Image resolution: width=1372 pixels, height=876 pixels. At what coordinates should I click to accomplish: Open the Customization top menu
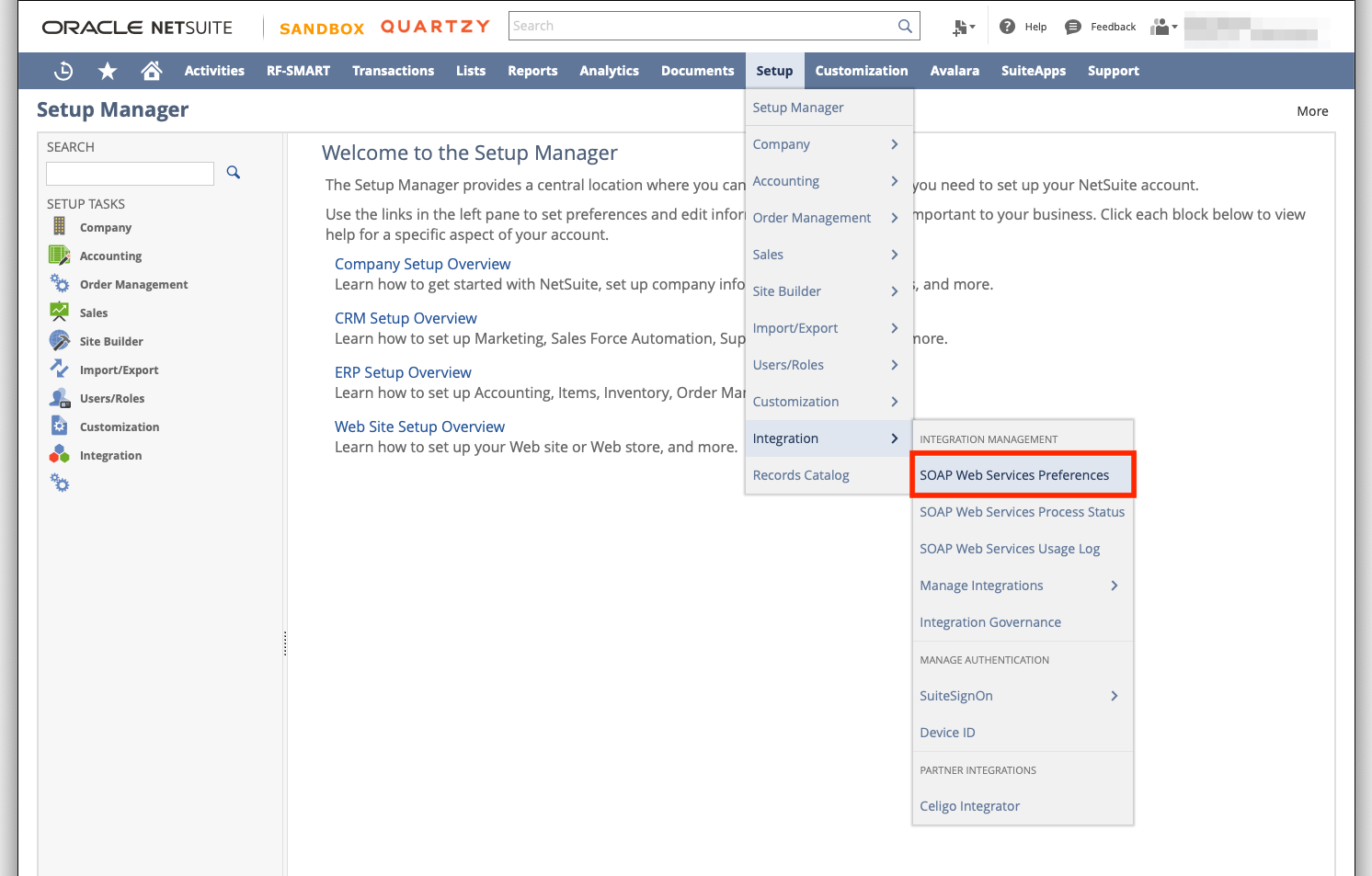[x=861, y=71]
